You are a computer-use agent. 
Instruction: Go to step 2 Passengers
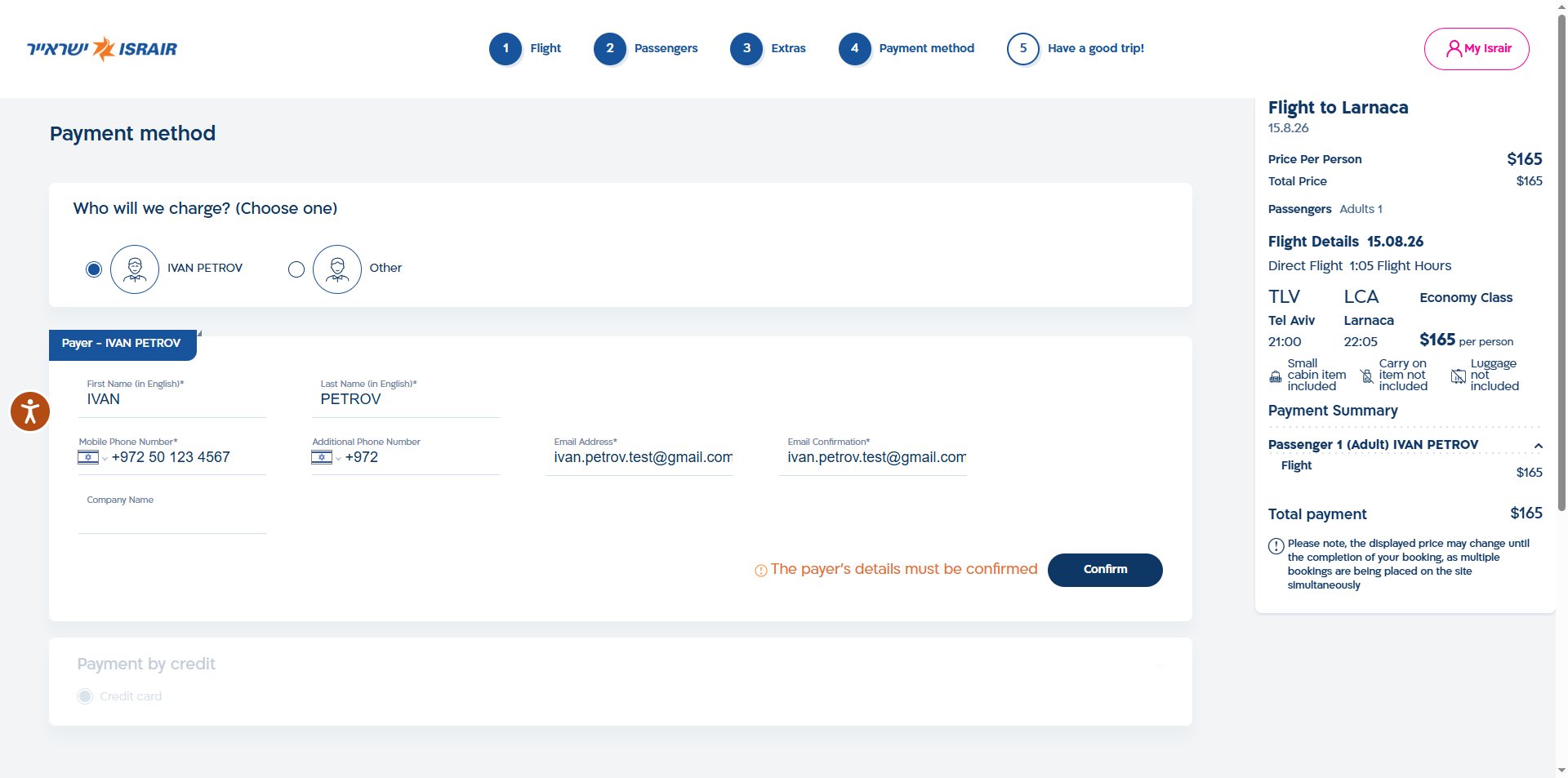tap(646, 49)
